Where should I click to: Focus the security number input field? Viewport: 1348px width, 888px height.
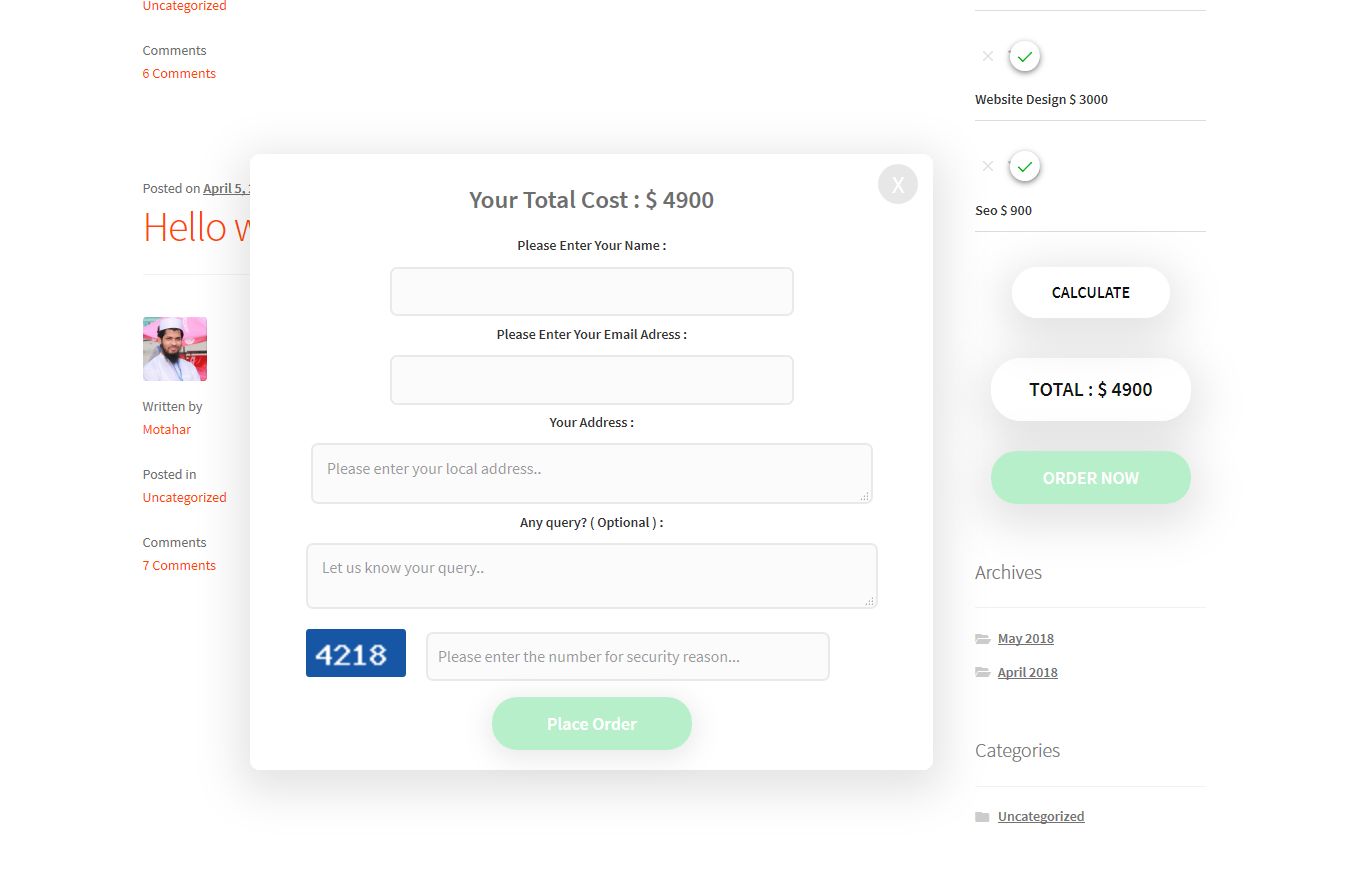pyautogui.click(x=628, y=657)
